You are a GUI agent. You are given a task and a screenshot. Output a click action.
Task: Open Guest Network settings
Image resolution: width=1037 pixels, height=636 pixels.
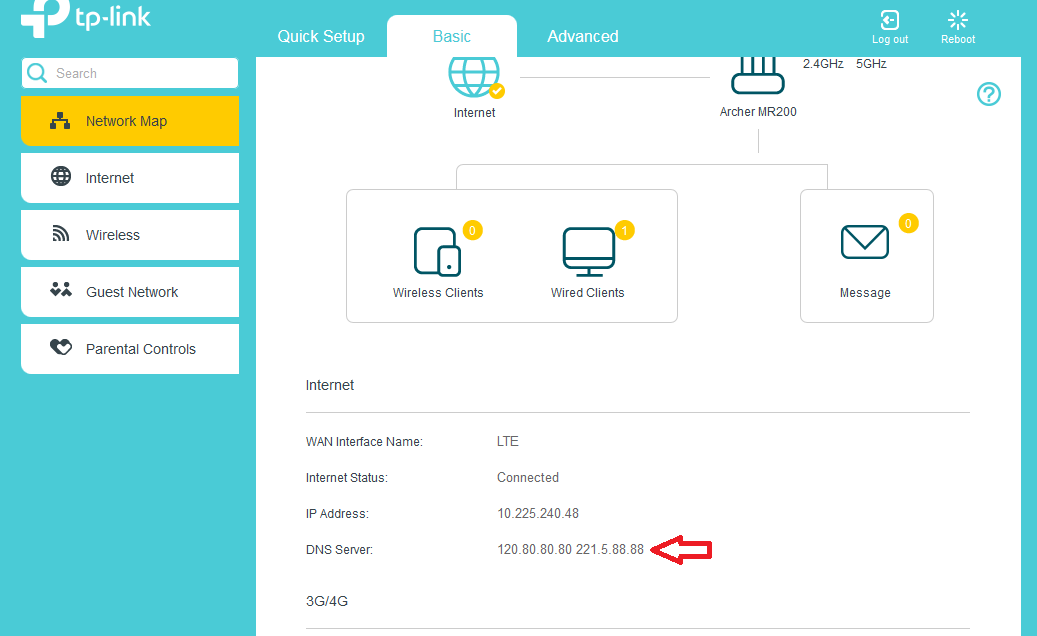pyautogui.click(x=130, y=292)
